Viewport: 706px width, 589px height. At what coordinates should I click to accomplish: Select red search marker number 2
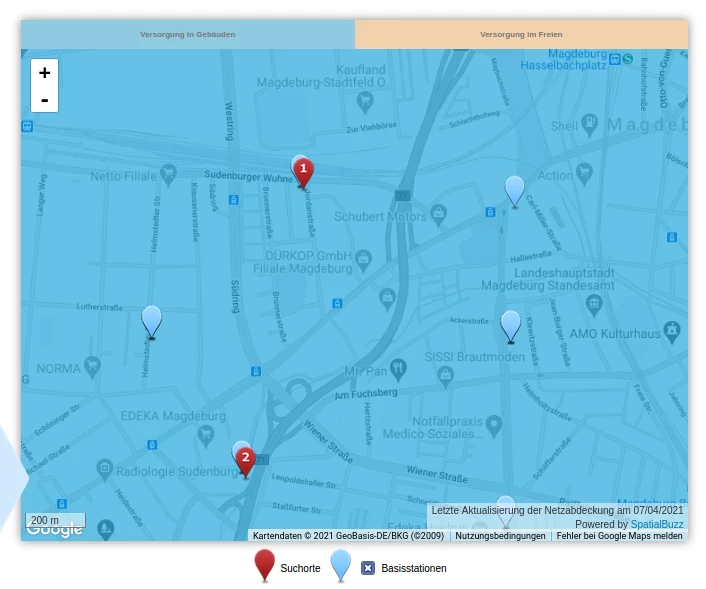[245, 462]
